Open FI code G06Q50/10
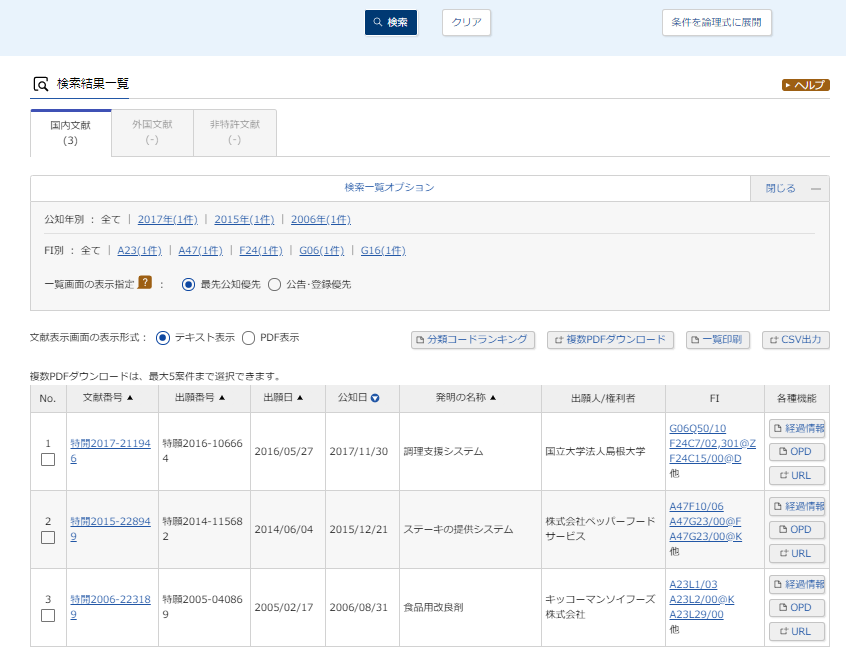Image resolution: width=846 pixels, height=660 pixels. 698,428
